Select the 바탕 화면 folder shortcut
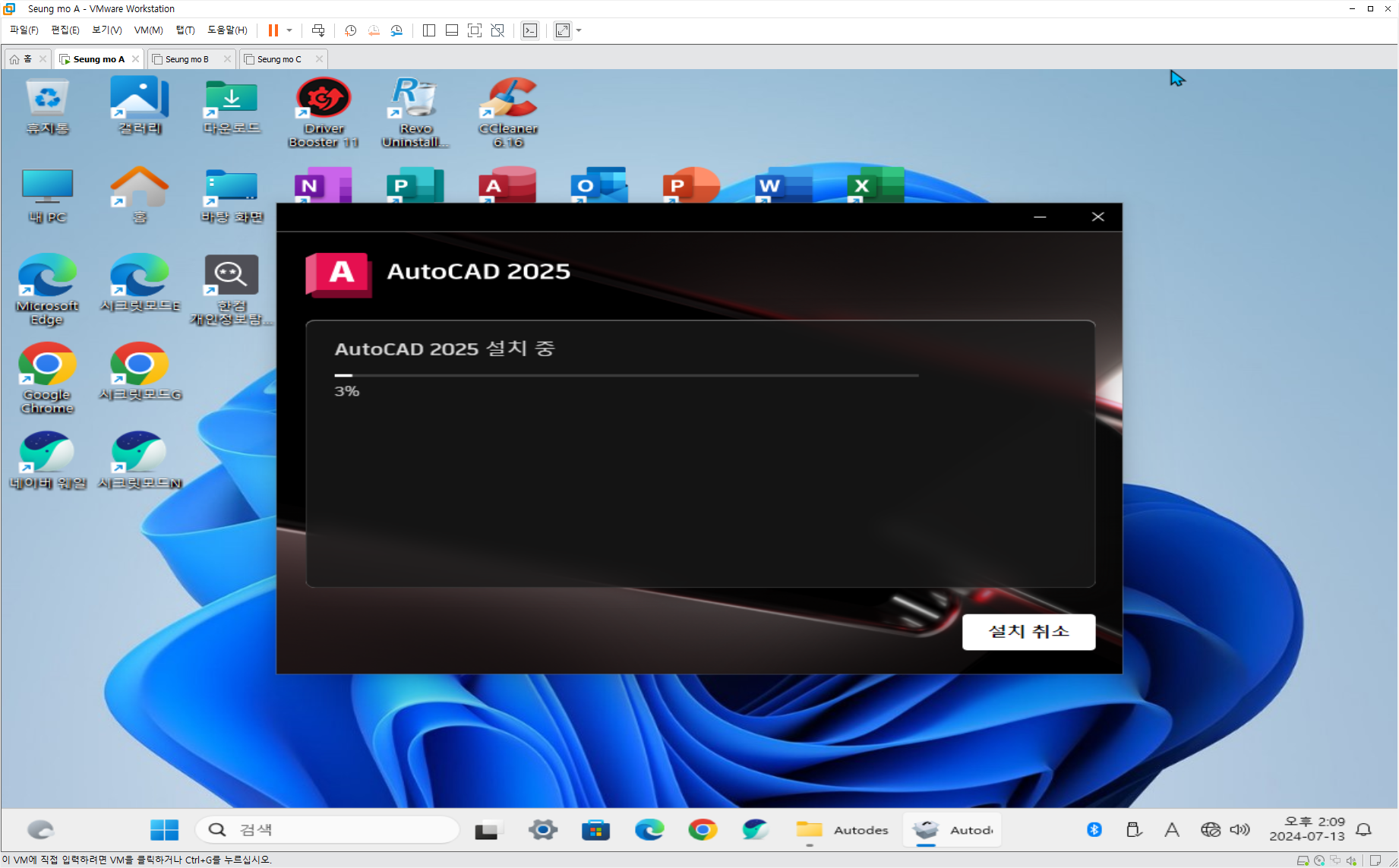The image size is (1399, 868). click(x=232, y=196)
